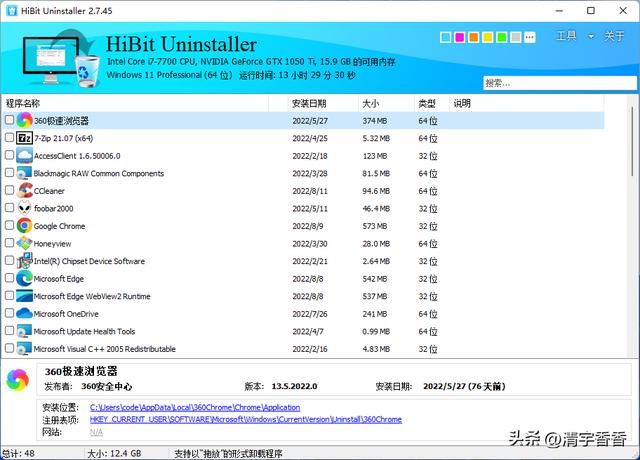Click the 241 MB size of OneDrive
The height and width of the screenshot is (460, 640).
coord(375,314)
